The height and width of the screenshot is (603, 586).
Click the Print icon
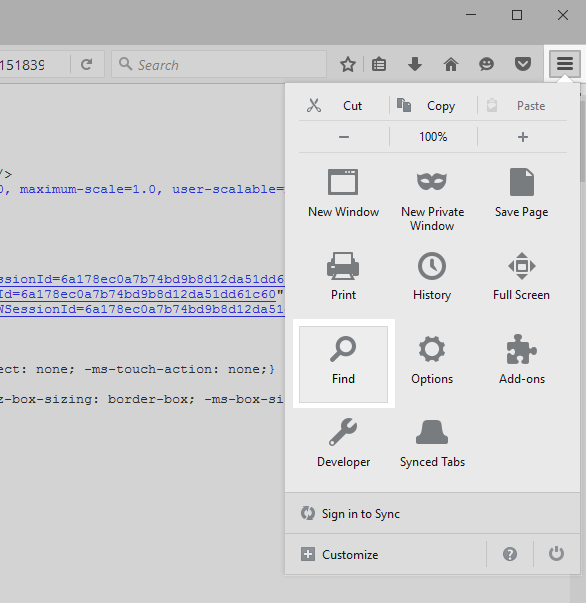pos(343,266)
